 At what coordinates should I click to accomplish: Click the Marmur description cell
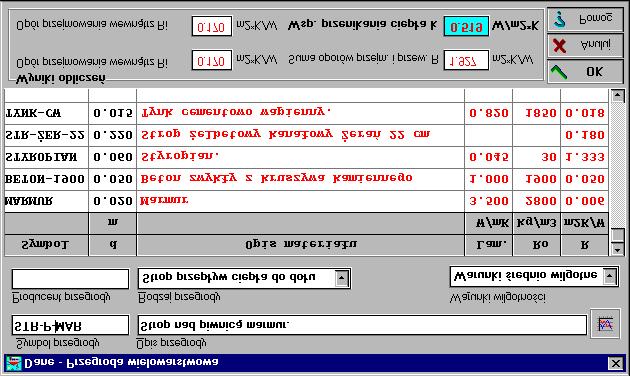click(x=301, y=202)
